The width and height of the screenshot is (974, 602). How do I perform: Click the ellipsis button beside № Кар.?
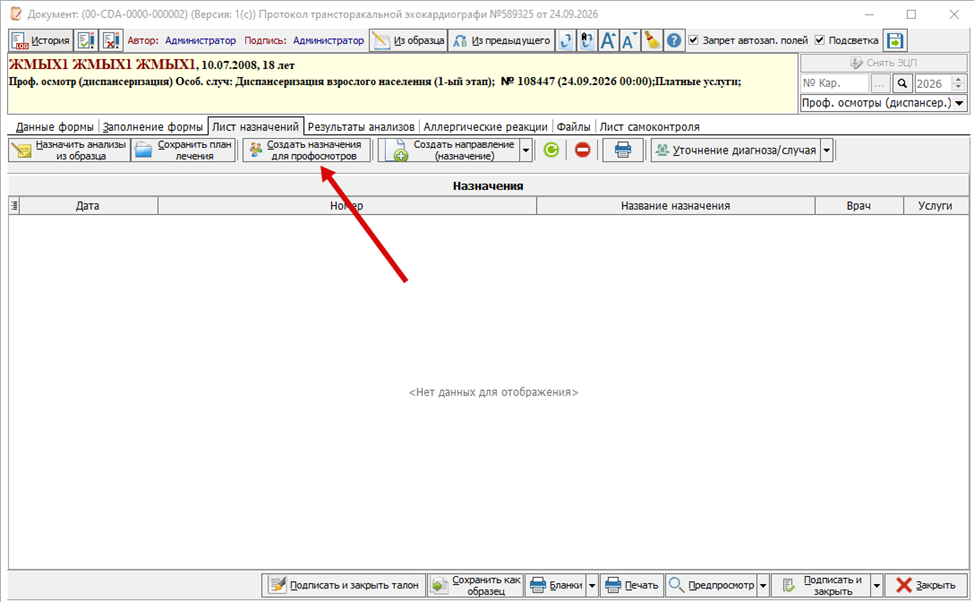coord(880,83)
